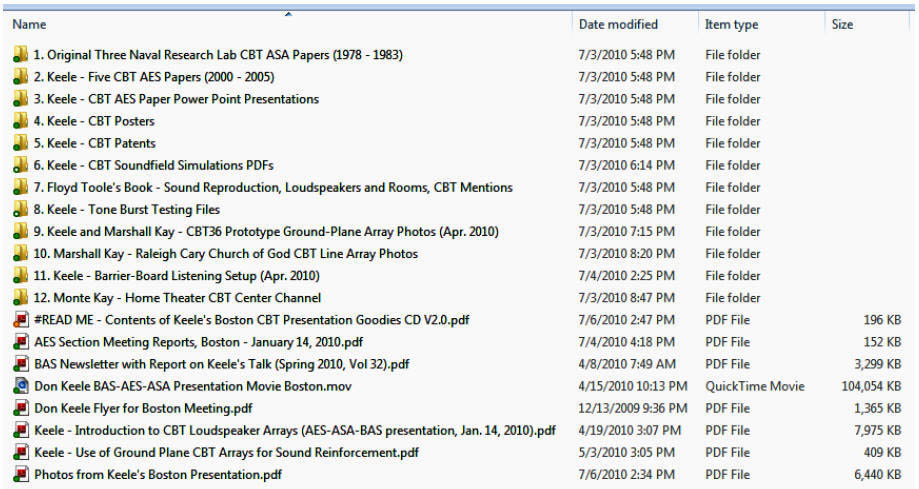Image resolution: width=919 pixels, height=489 pixels.
Task: Click PDF icon for AES Section Meeting Reports
Action: tap(21, 342)
